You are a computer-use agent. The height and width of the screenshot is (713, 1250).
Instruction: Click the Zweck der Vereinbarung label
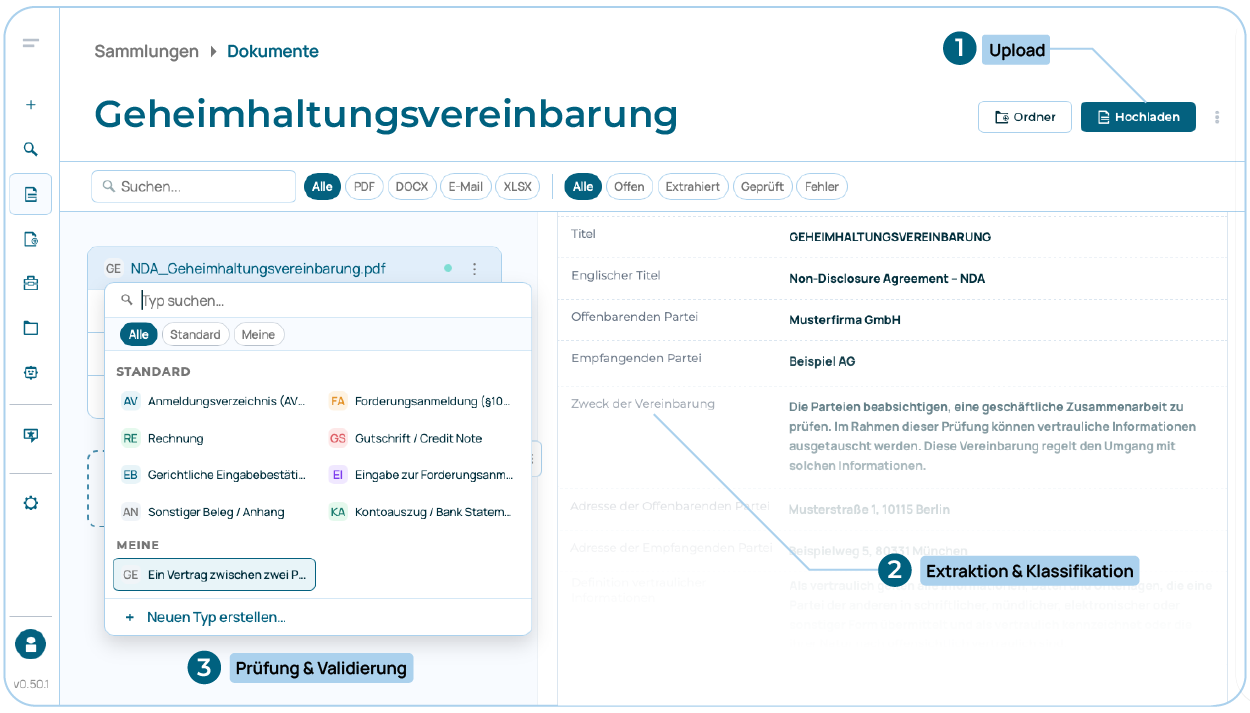click(643, 404)
